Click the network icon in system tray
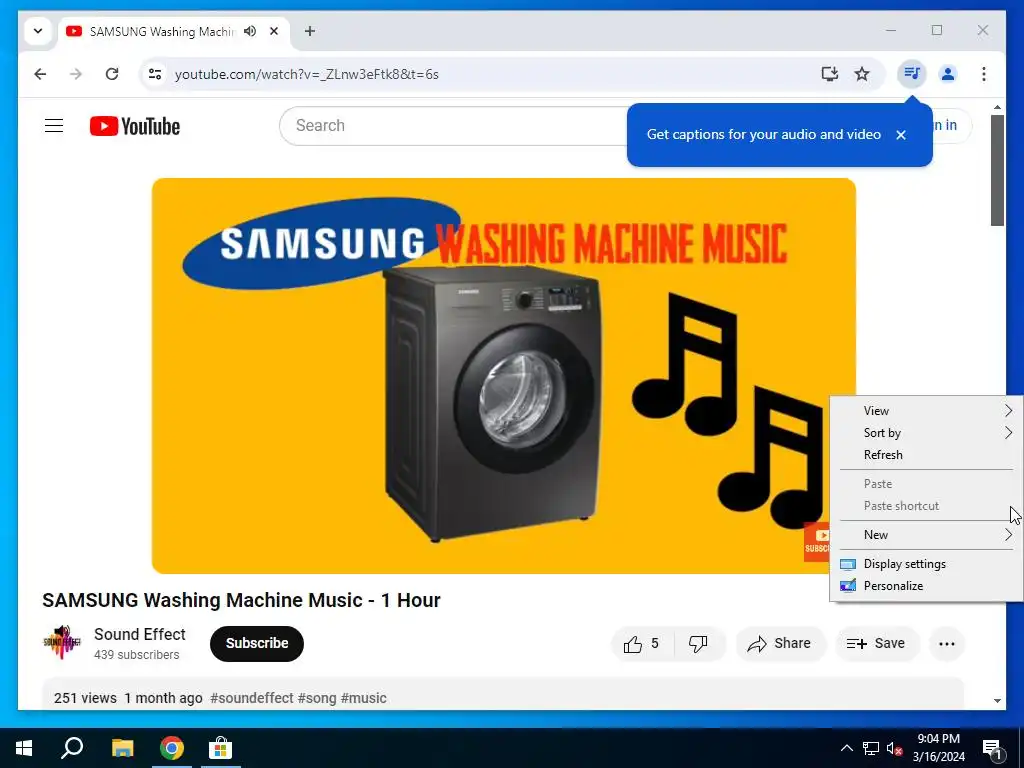This screenshot has width=1024, height=768. (871, 748)
